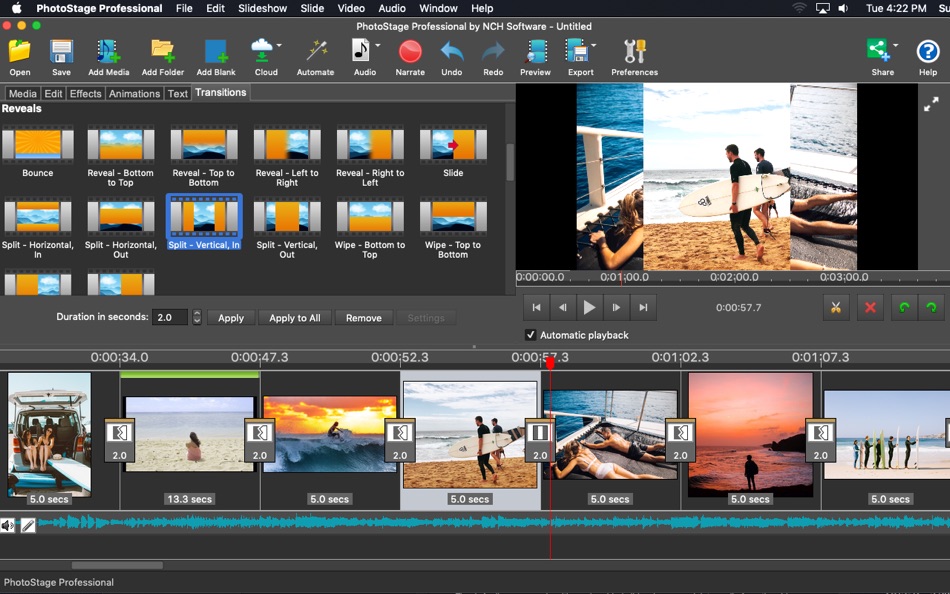Open the Slideshow menu
Image resolution: width=950 pixels, height=594 pixels.
click(x=262, y=8)
